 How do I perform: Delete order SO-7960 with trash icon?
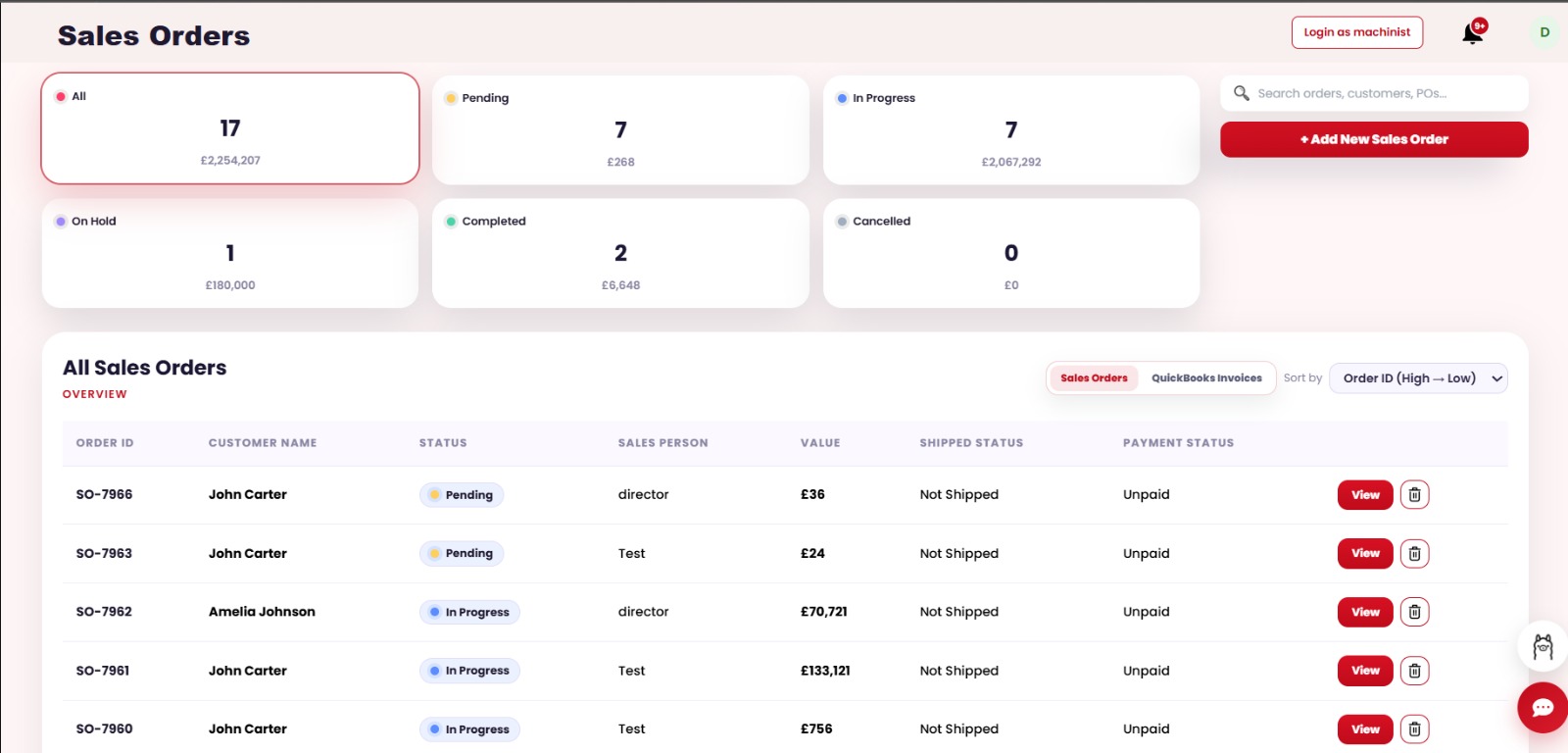[1414, 728]
